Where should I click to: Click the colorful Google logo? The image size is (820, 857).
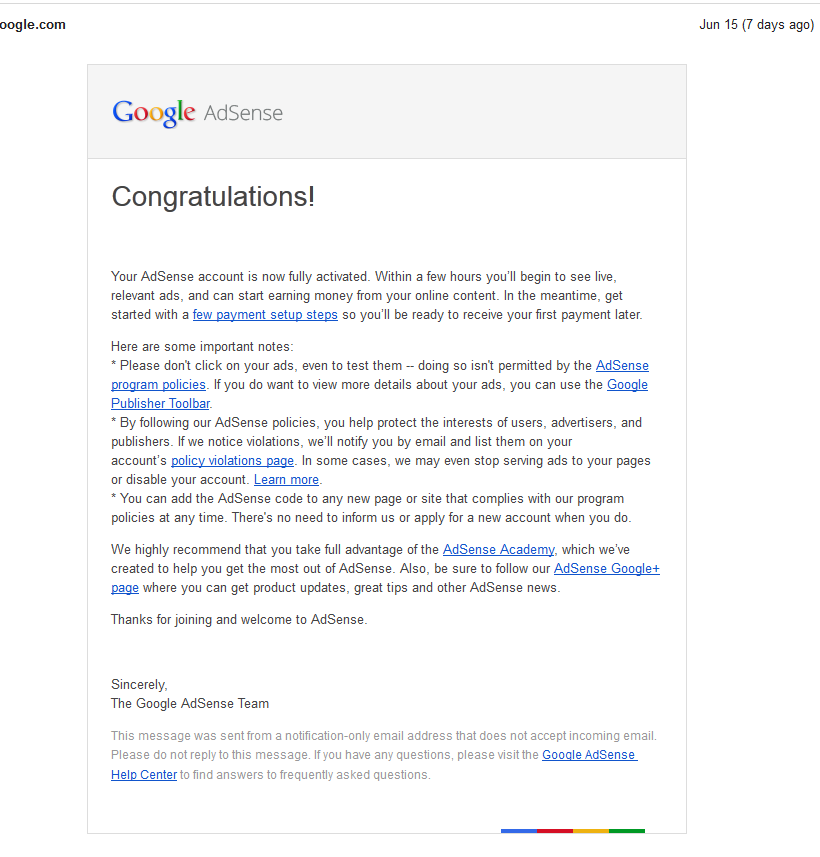tap(154, 113)
